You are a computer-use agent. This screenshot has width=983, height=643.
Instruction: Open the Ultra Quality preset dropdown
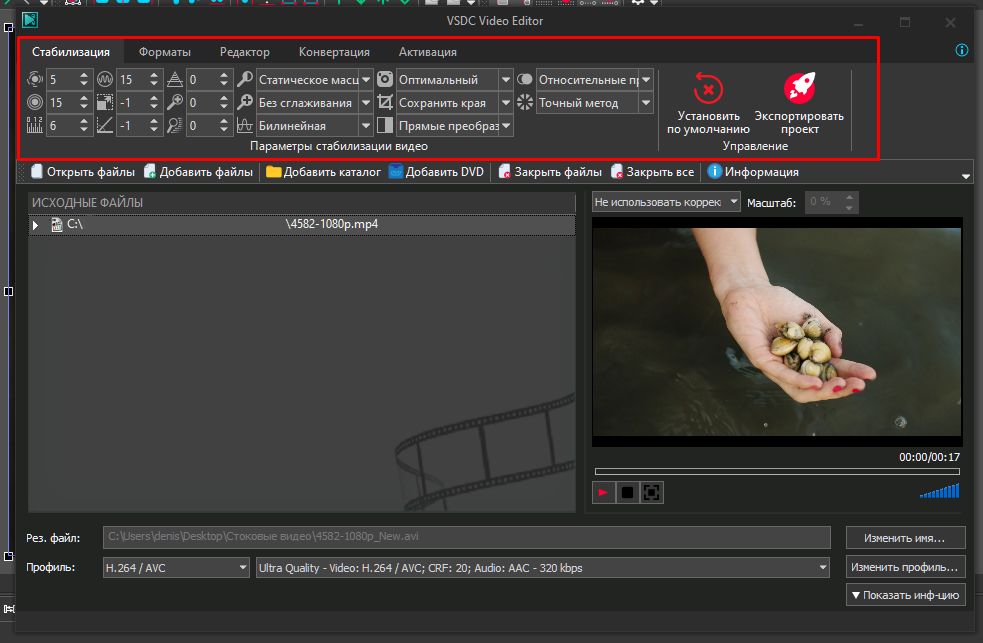coord(542,568)
